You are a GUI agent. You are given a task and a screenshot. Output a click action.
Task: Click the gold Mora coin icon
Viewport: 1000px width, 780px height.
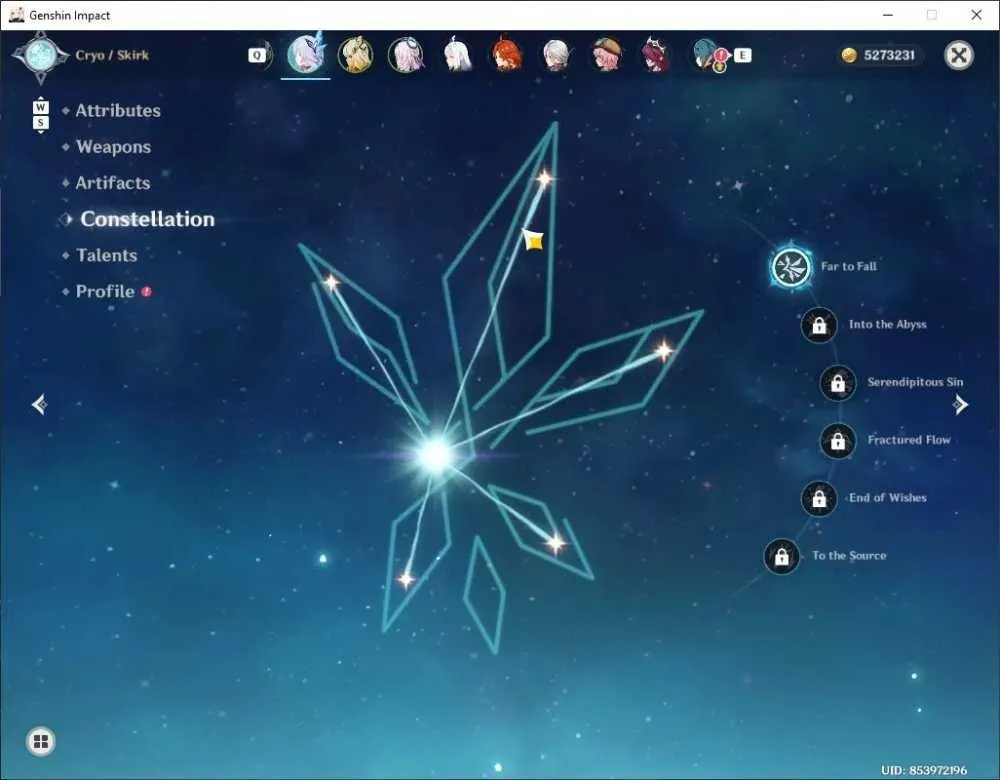click(x=849, y=55)
